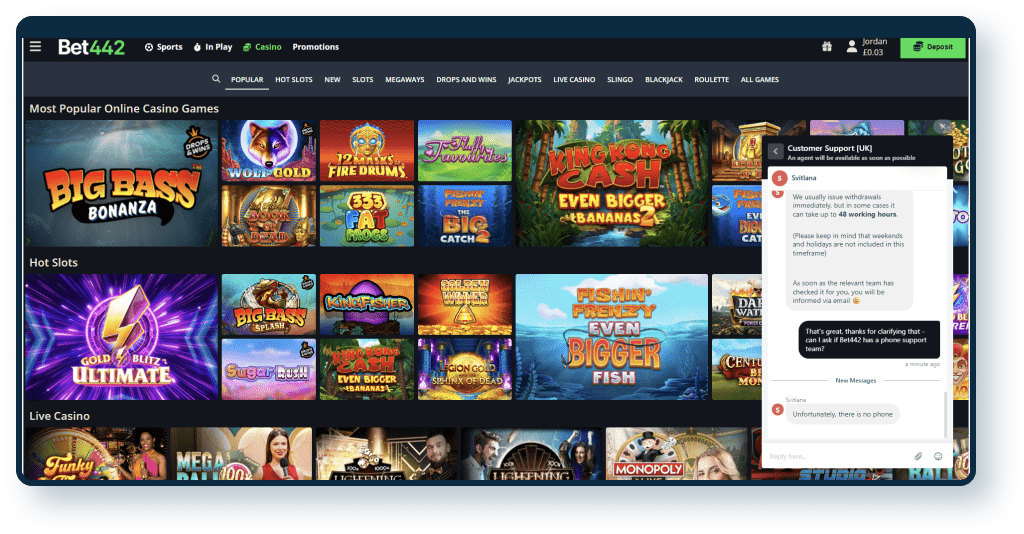Click the chat back arrow
This screenshot has height=534, width=1024.
775,151
